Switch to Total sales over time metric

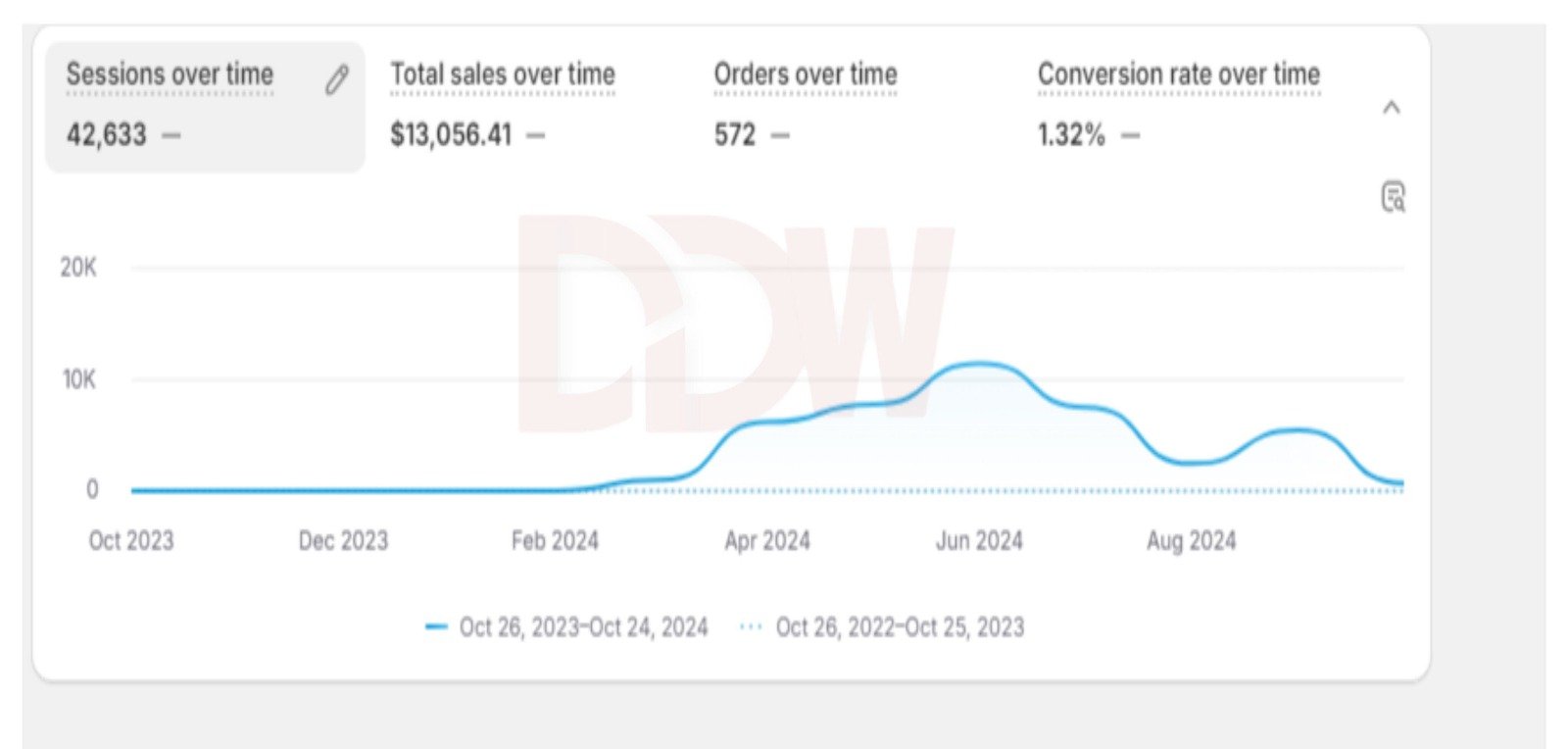tap(503, 75)
